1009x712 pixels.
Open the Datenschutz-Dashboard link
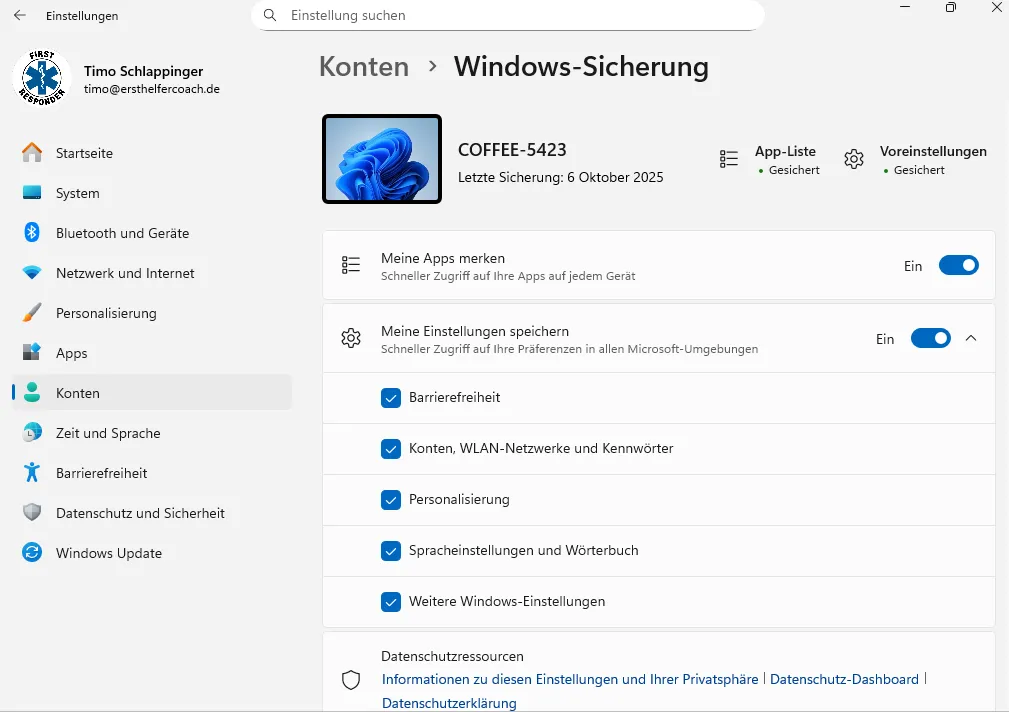click(x=844, y=679)
